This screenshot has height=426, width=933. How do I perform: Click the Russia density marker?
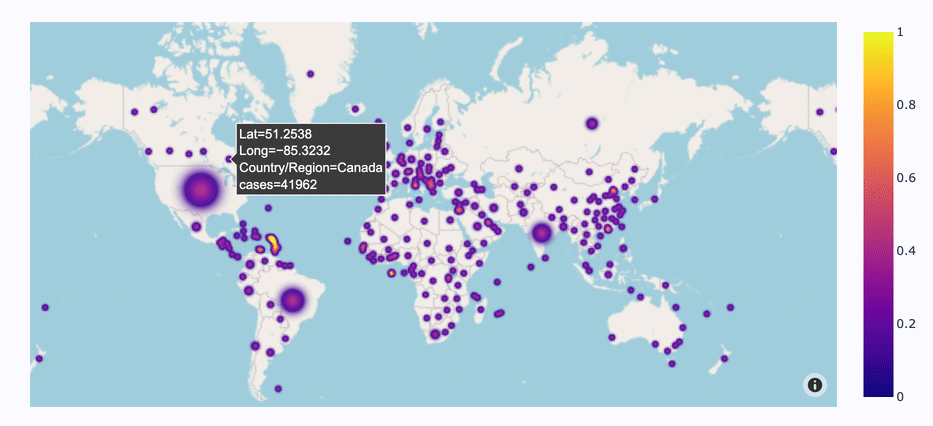pyautogui.click(x=591, y=124)
